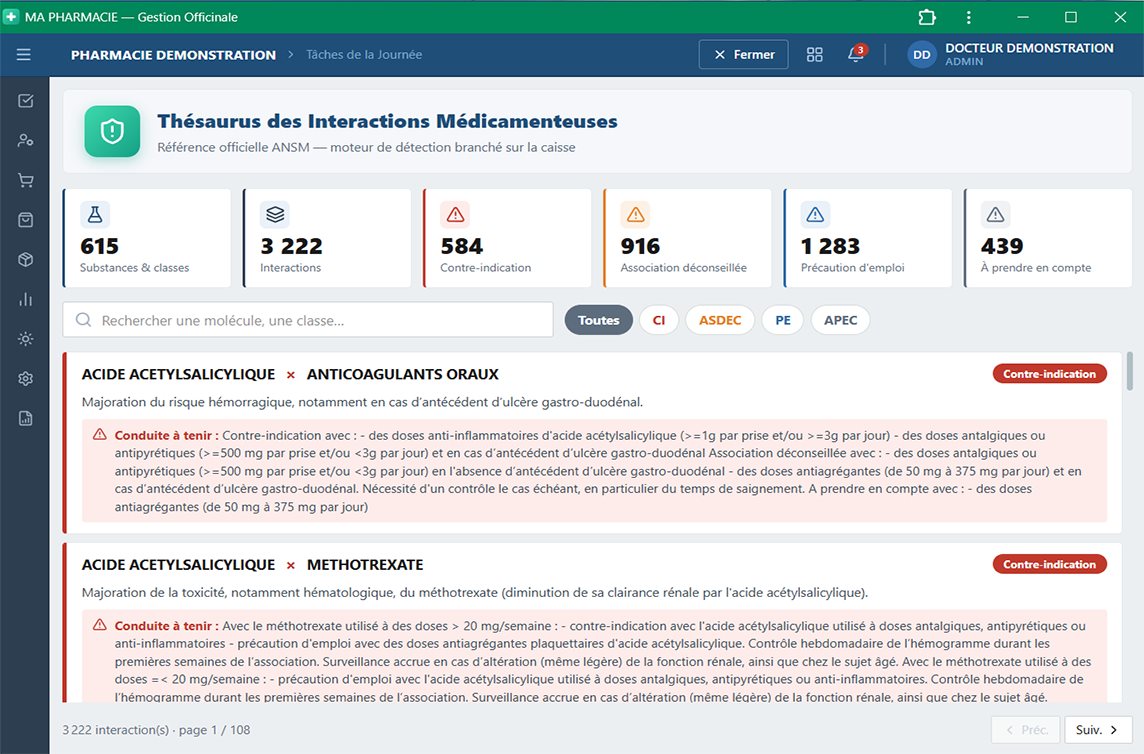The height and width of the screenshot is (754, 1144).
Task: Open the grid apps view icon
Action: (814, 55)
